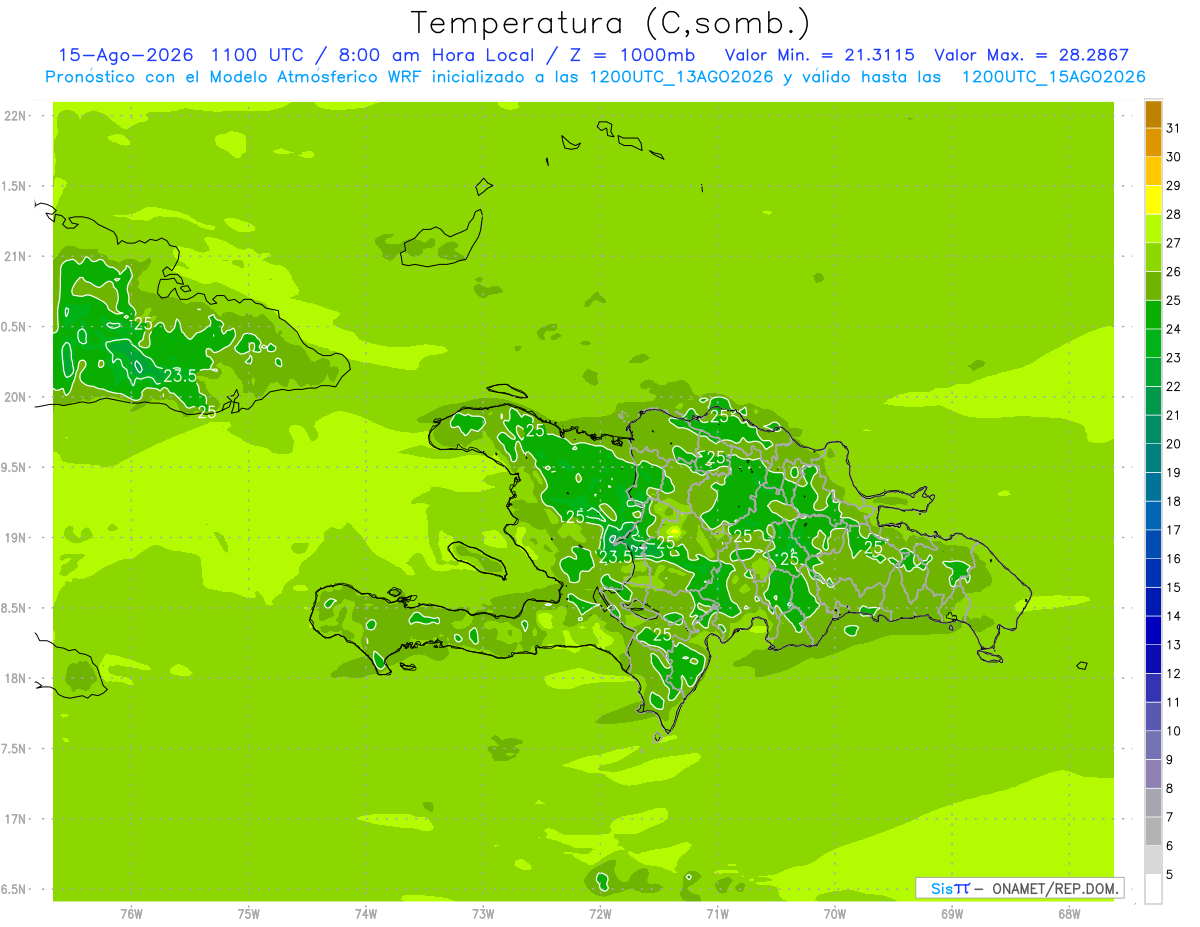Click the "70W" longitude axis label
The image size is (1200, 927).
click(835, 913)
